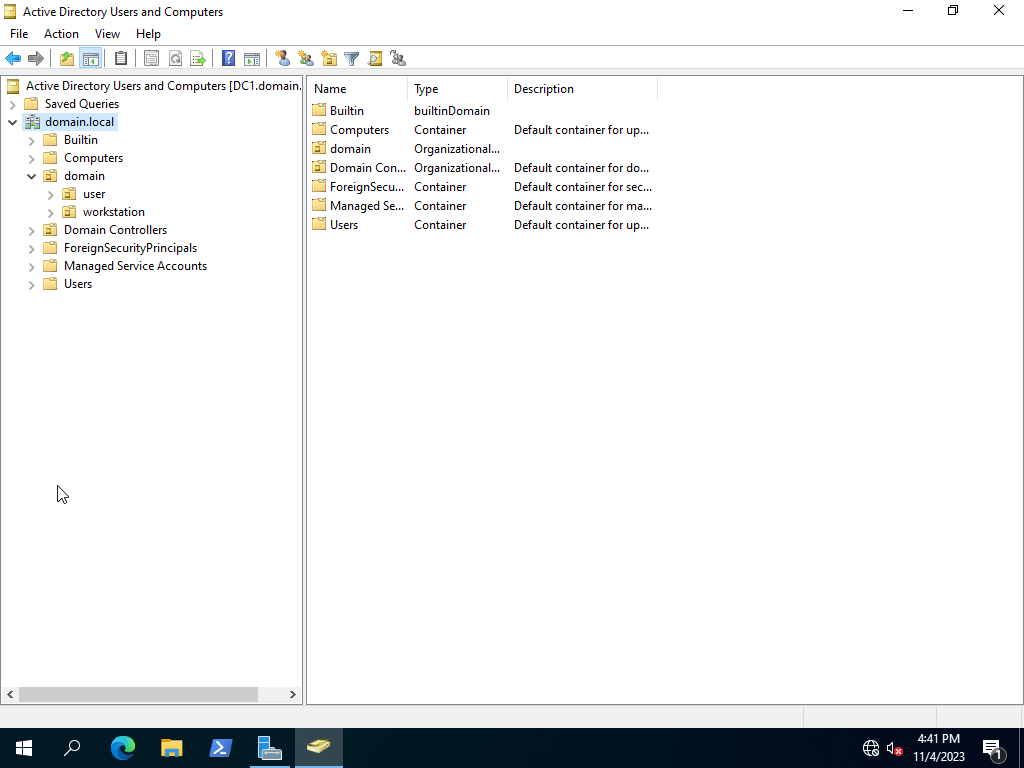The height and width of the screenshot is (768, 1024).
Task: Sort list by Type column header
Action: tap(458, 89)
